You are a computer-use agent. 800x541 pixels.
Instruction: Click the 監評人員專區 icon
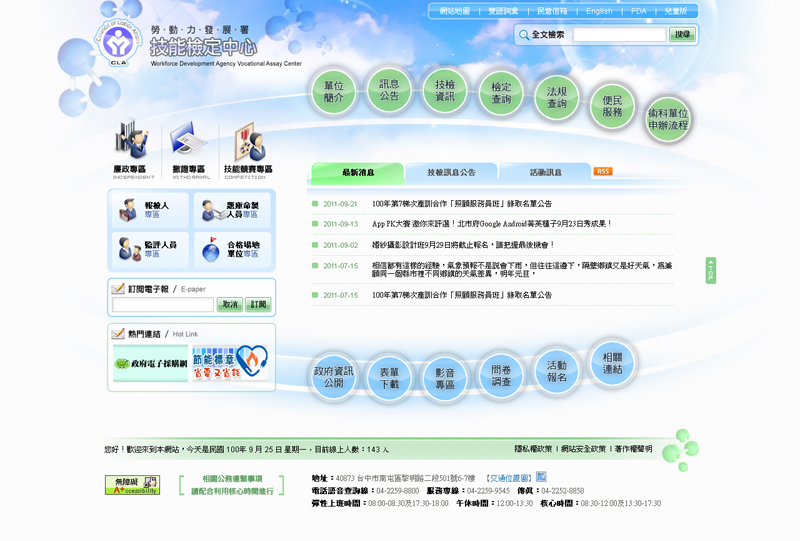128,249
